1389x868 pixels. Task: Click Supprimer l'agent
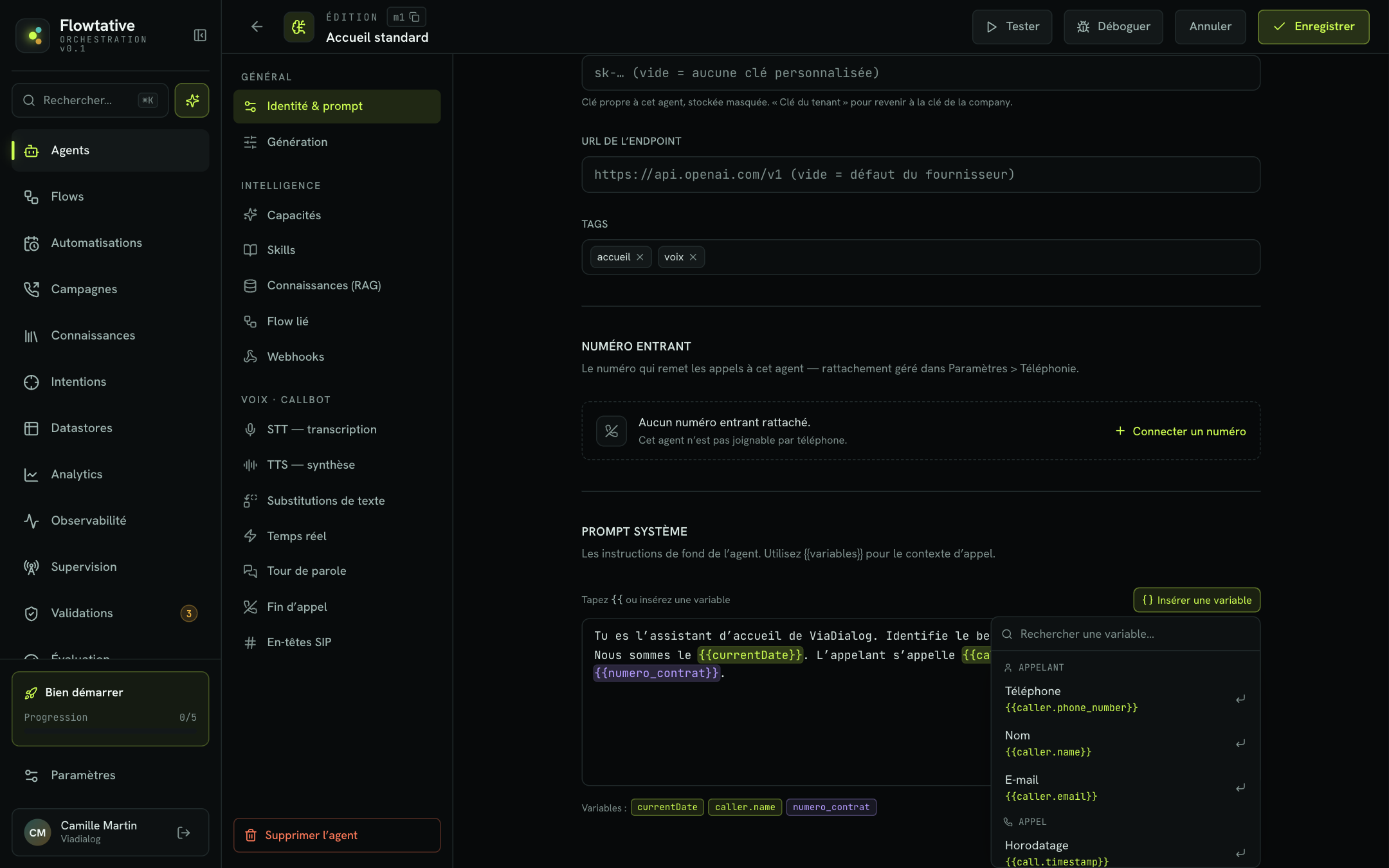pos(337,835)
